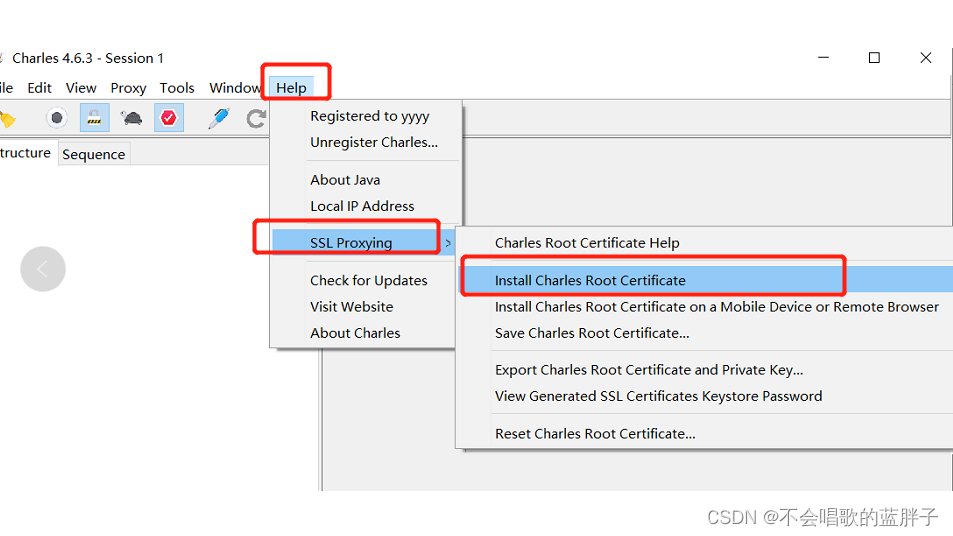Choose Unregister Charles... menu item
Image resolution: width=953 pixels, height=536 pixels.
374,142
